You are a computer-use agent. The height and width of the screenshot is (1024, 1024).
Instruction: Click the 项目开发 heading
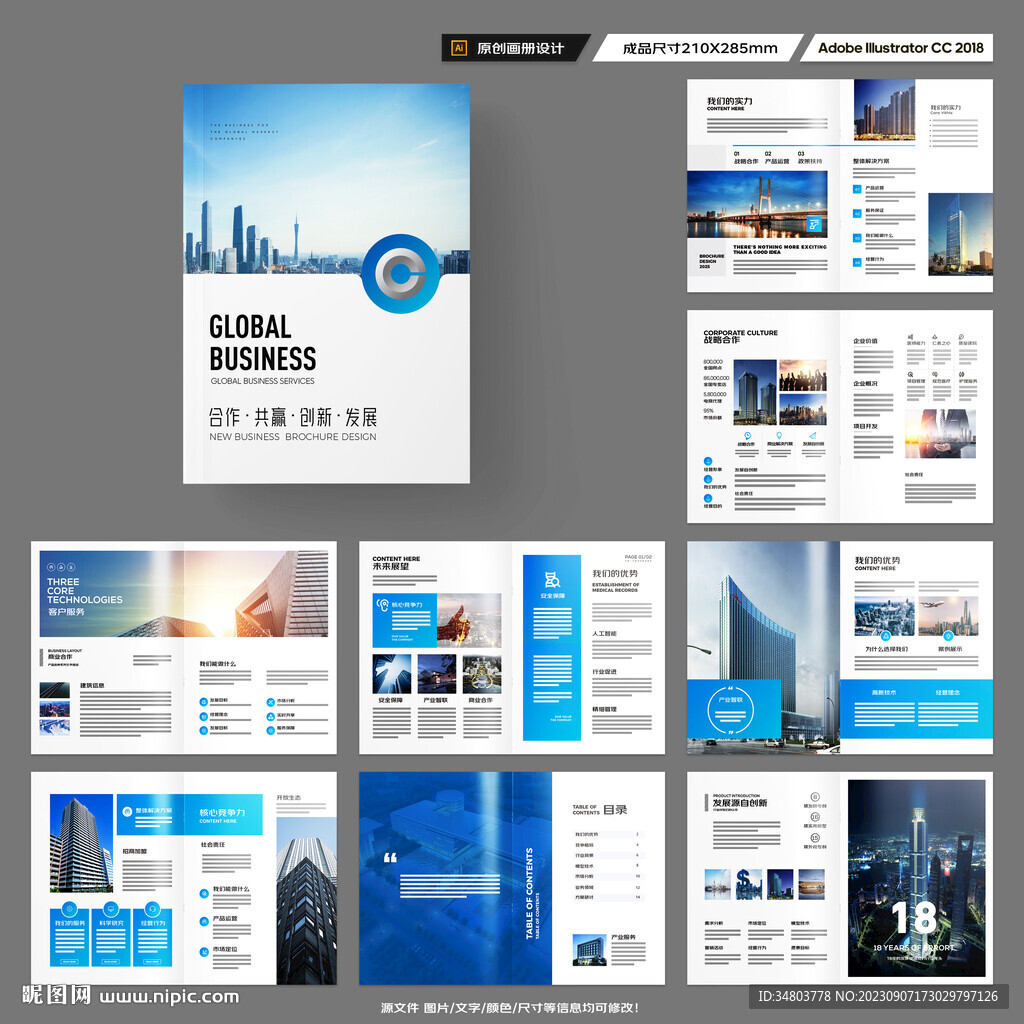click(x=865, y=426)
